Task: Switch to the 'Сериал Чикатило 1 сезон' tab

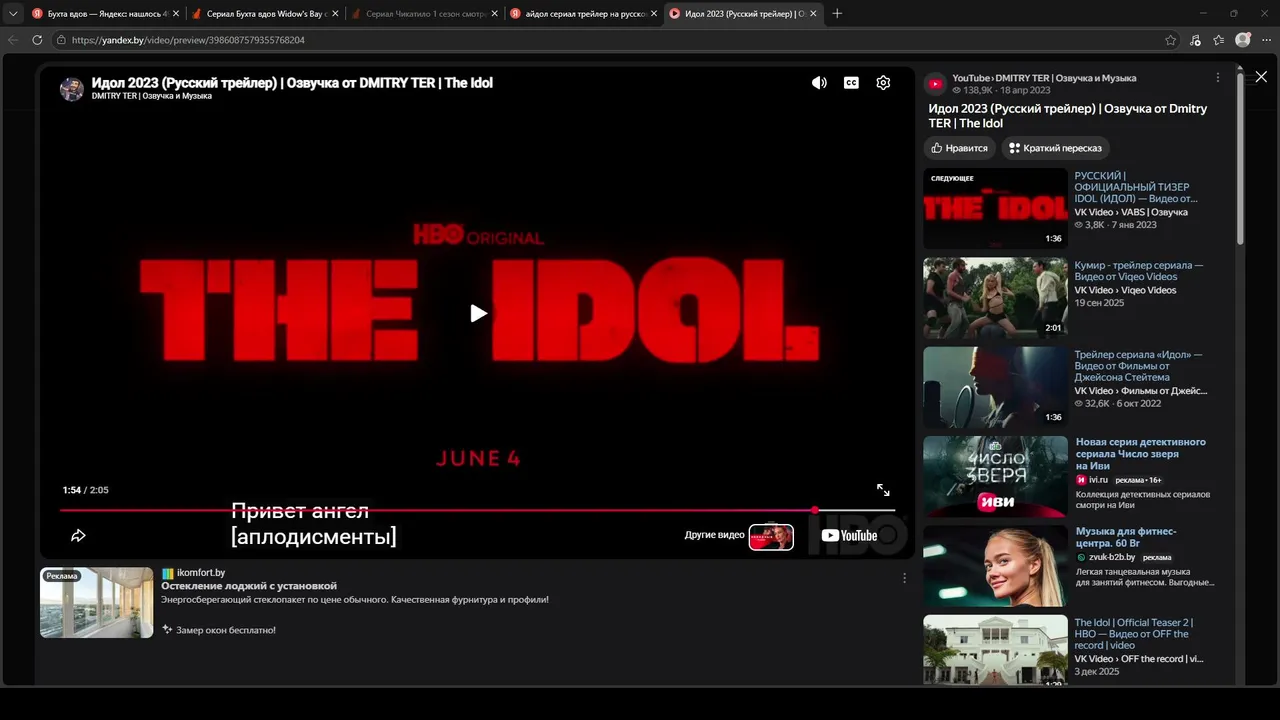Action: pos(425,14)
